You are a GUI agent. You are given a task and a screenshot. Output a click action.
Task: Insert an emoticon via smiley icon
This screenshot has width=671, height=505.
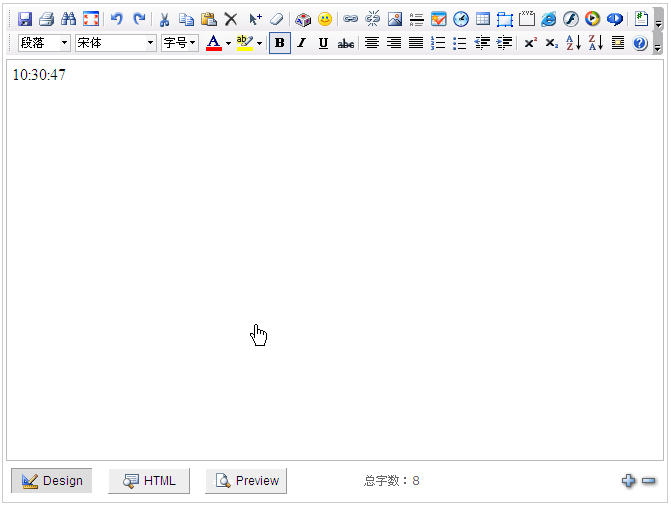[x=325, y=19]
